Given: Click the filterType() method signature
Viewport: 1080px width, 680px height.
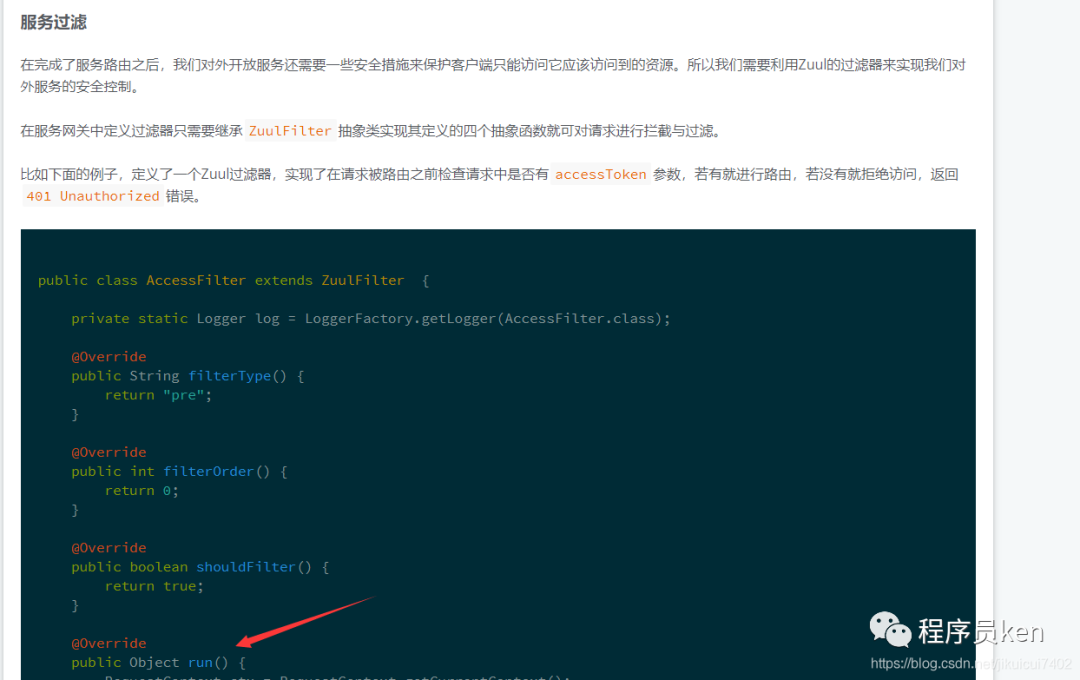Looking at the screenshot, I should [187, 376].
